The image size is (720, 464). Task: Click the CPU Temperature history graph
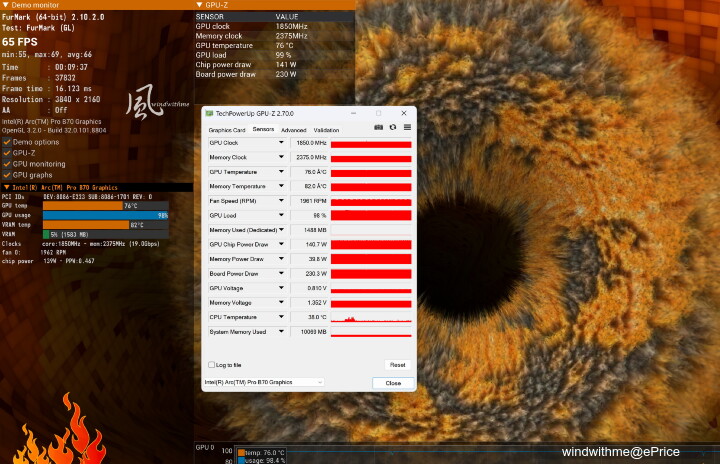pyautogui.click(x=371, y=317)
